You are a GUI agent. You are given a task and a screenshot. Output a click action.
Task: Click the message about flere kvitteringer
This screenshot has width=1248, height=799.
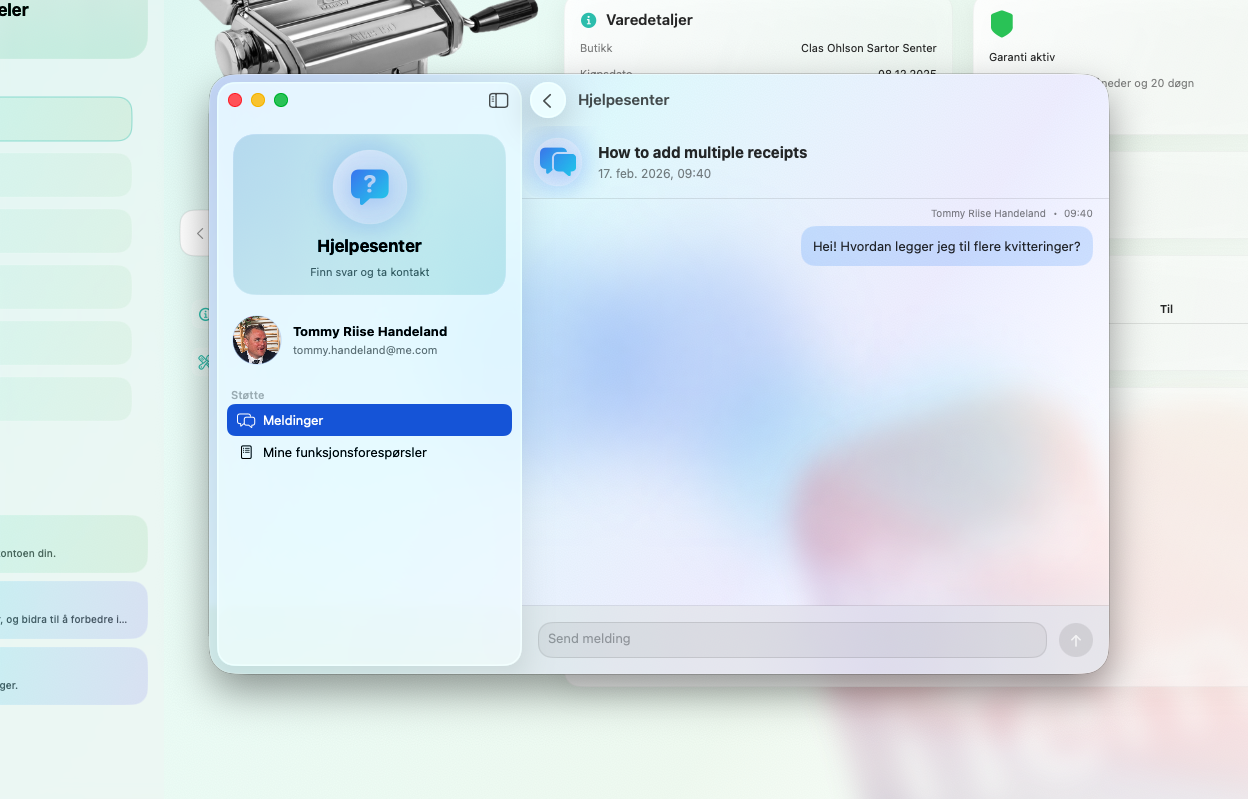[x=946, y=246]
